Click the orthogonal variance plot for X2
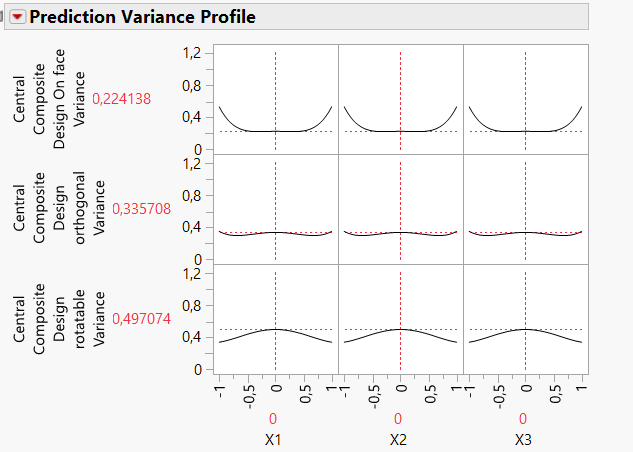Image resolution: width=633 pixels, height=452 pixels. [x=401, y=209]
